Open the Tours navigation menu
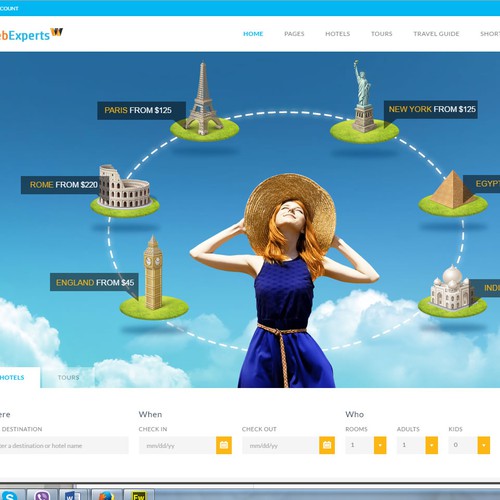500x500 pixels. [x=382, y=34]
